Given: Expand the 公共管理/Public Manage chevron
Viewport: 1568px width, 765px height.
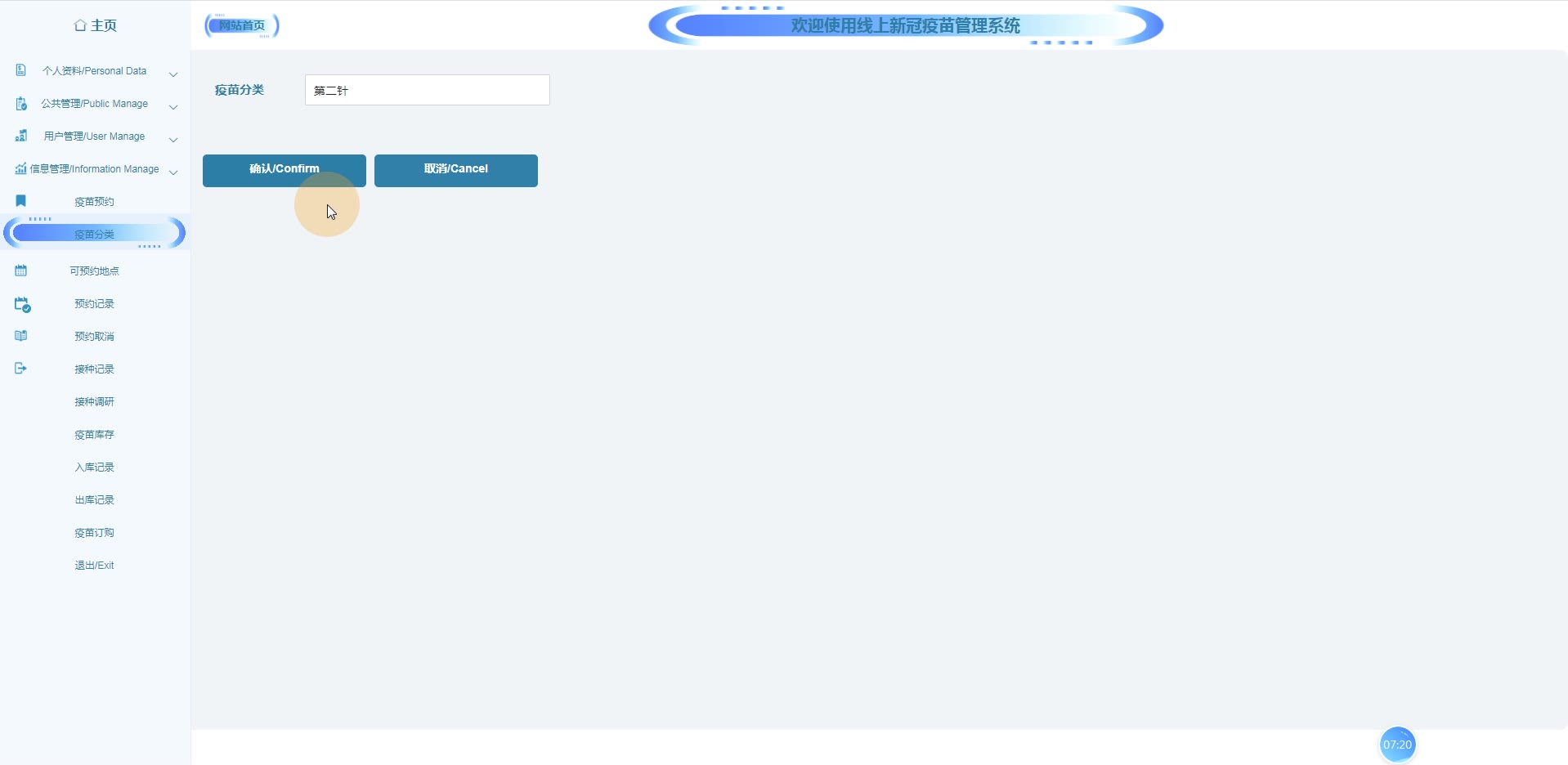Looking at the screenshot, I should [173, 107].
